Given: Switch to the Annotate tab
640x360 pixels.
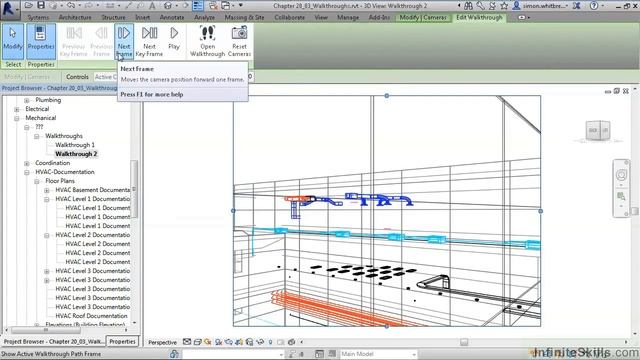Looking at the screenshot, I should click(171, 18).
